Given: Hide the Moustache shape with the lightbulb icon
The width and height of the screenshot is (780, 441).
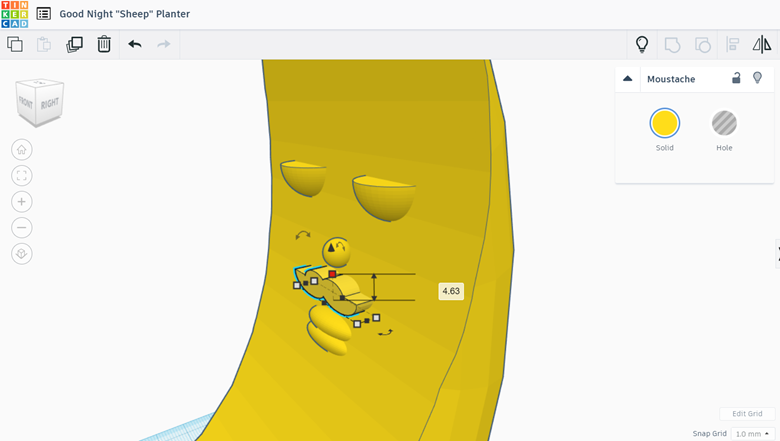Looking at the screenshot, I should click(x=757, y=78).
